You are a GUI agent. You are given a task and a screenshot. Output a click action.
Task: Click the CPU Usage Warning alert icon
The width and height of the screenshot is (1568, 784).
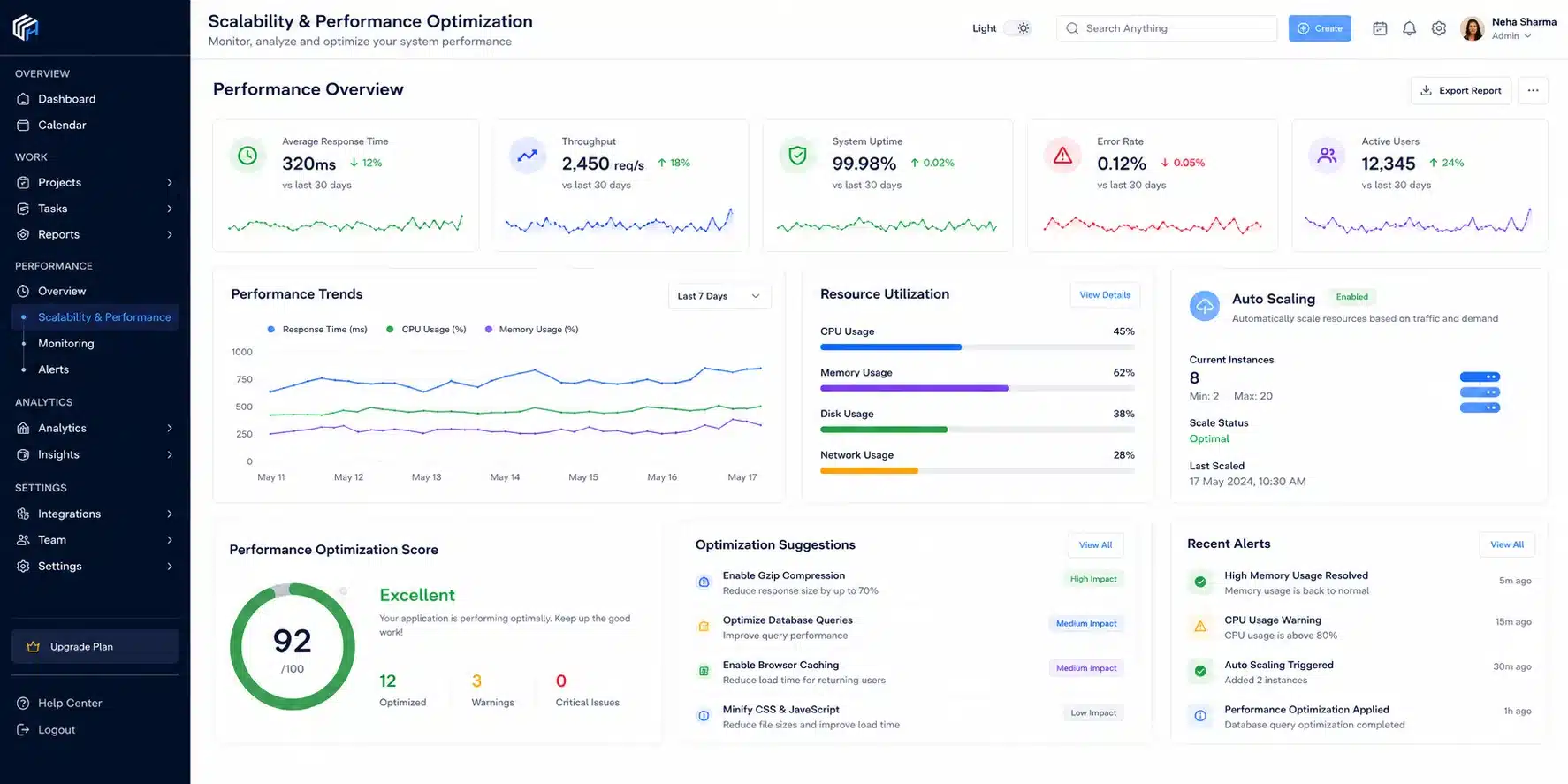click(x=1200, y=627)
